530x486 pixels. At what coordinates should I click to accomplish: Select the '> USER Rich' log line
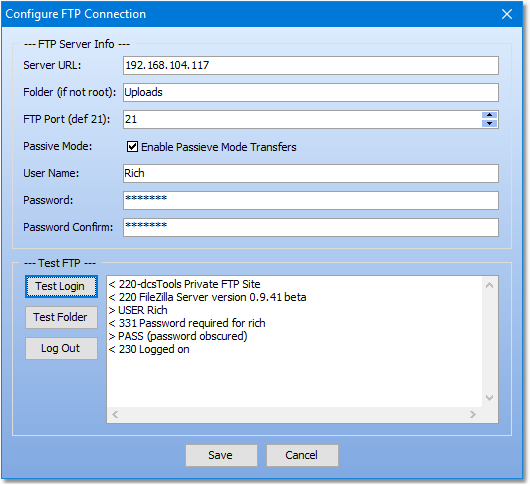coord(138,310)
